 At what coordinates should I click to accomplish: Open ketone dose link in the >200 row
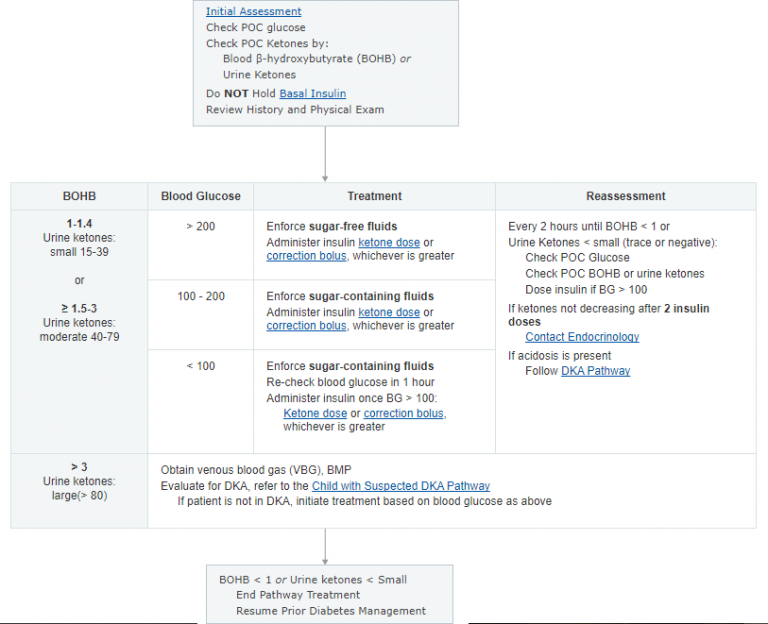[389, 243]
